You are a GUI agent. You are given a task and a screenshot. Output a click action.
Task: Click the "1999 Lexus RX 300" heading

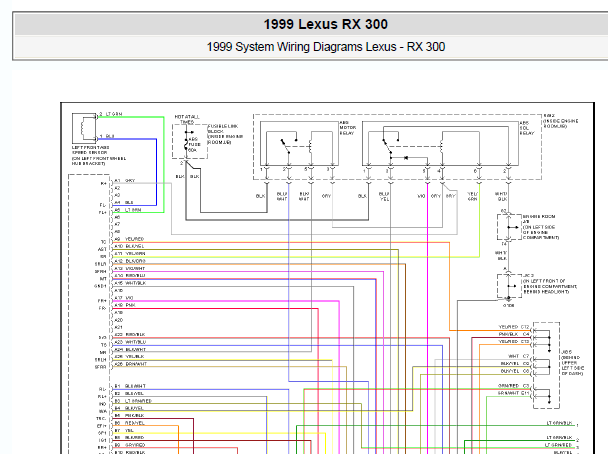click(x=326, y=24)
